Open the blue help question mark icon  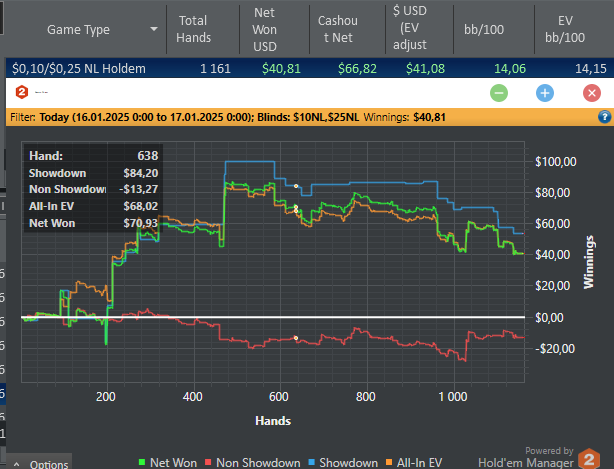604,117
